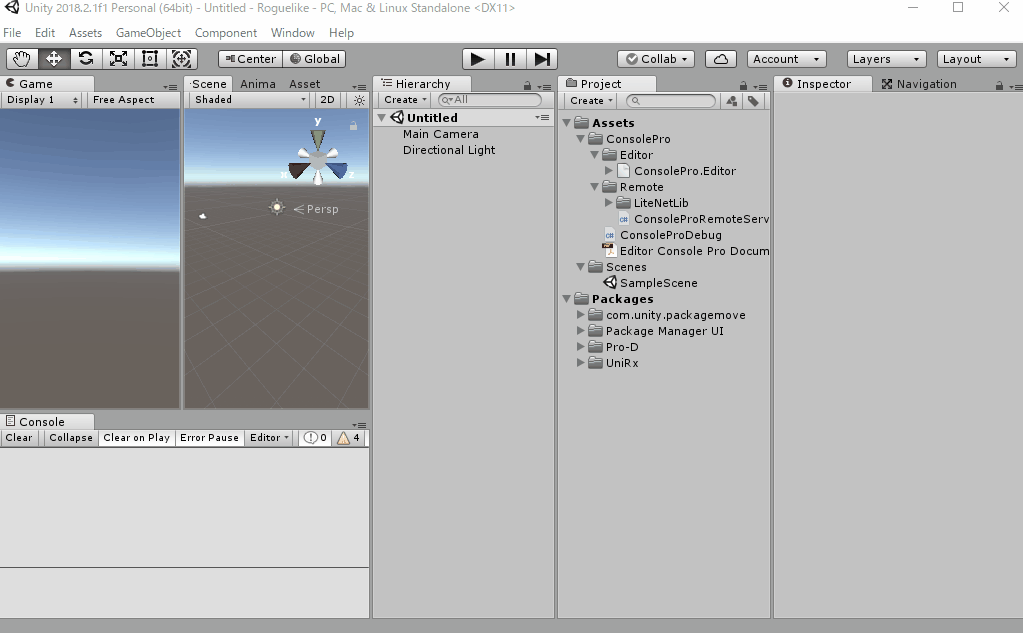Expand the LiteNetLib folder
Viewport: 1023px width, 633px height.
tap(608, 203)
